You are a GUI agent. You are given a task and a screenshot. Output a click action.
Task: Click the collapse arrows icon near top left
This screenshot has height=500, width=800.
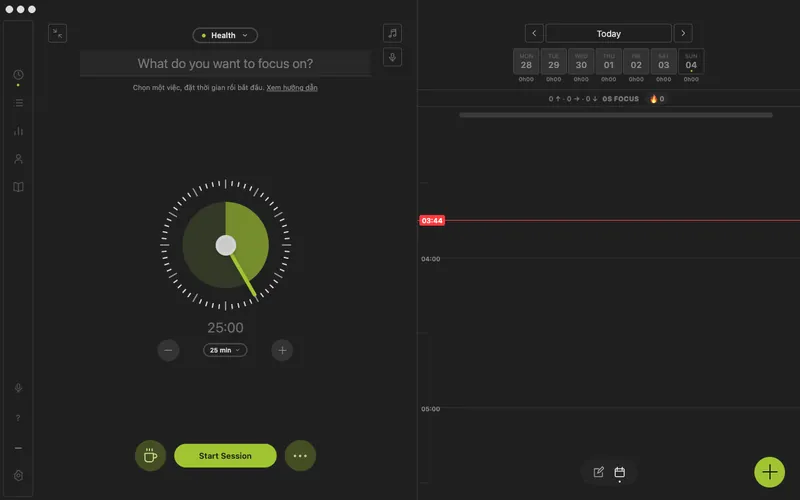point(58,34)
